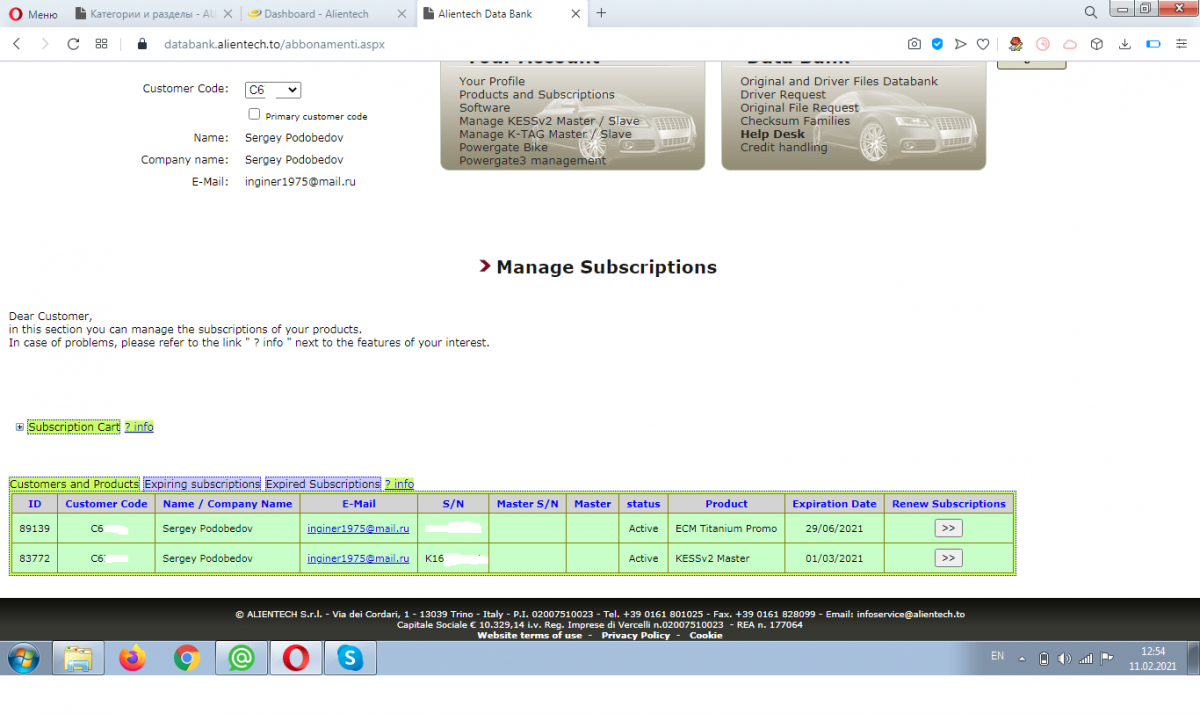1200x714 pixels.
Task: Click the tab search magnifier icon
Action: pyautogui.click(x=1091, y=12)
